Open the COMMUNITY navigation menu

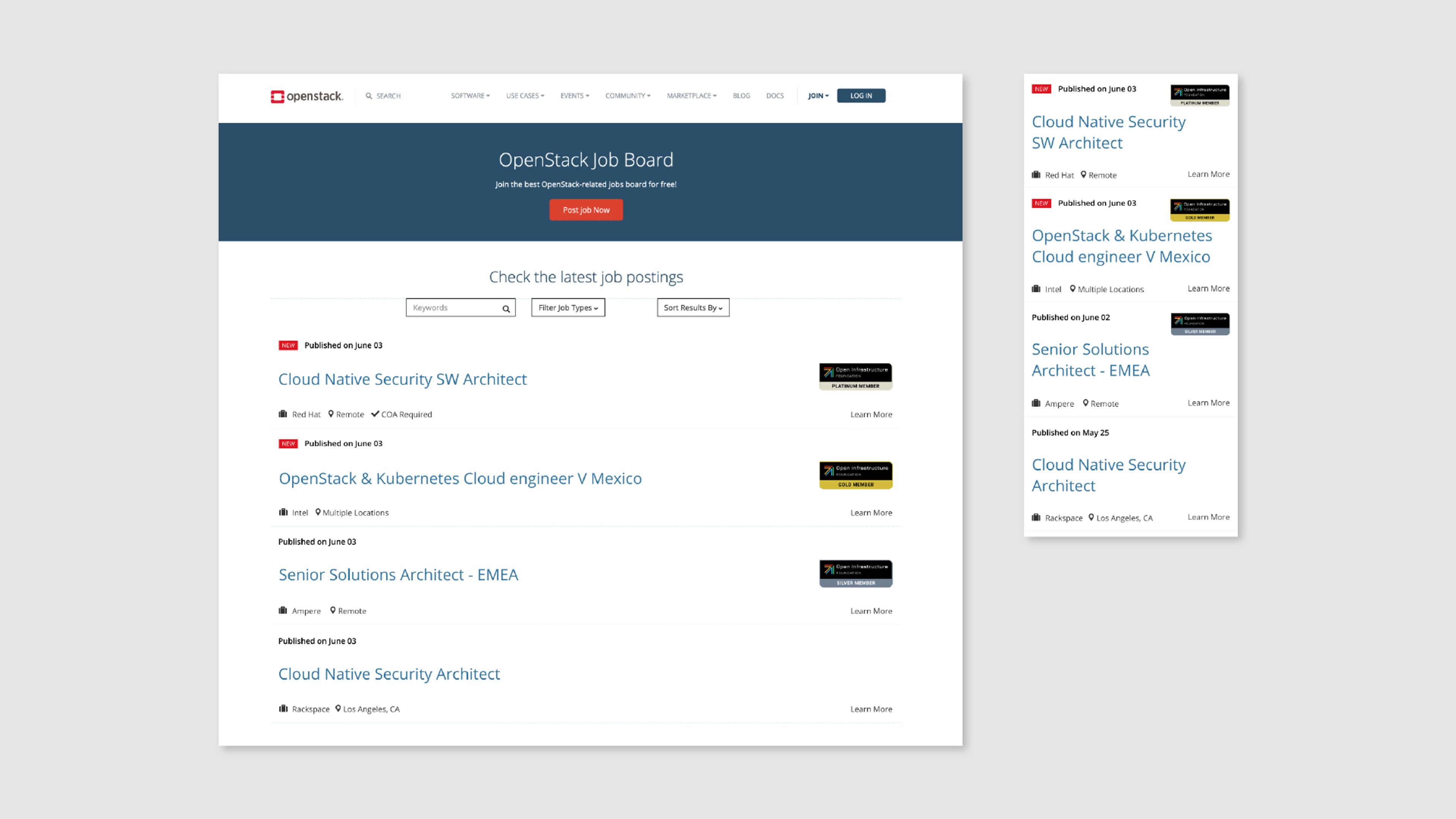(x=628, y=96)
